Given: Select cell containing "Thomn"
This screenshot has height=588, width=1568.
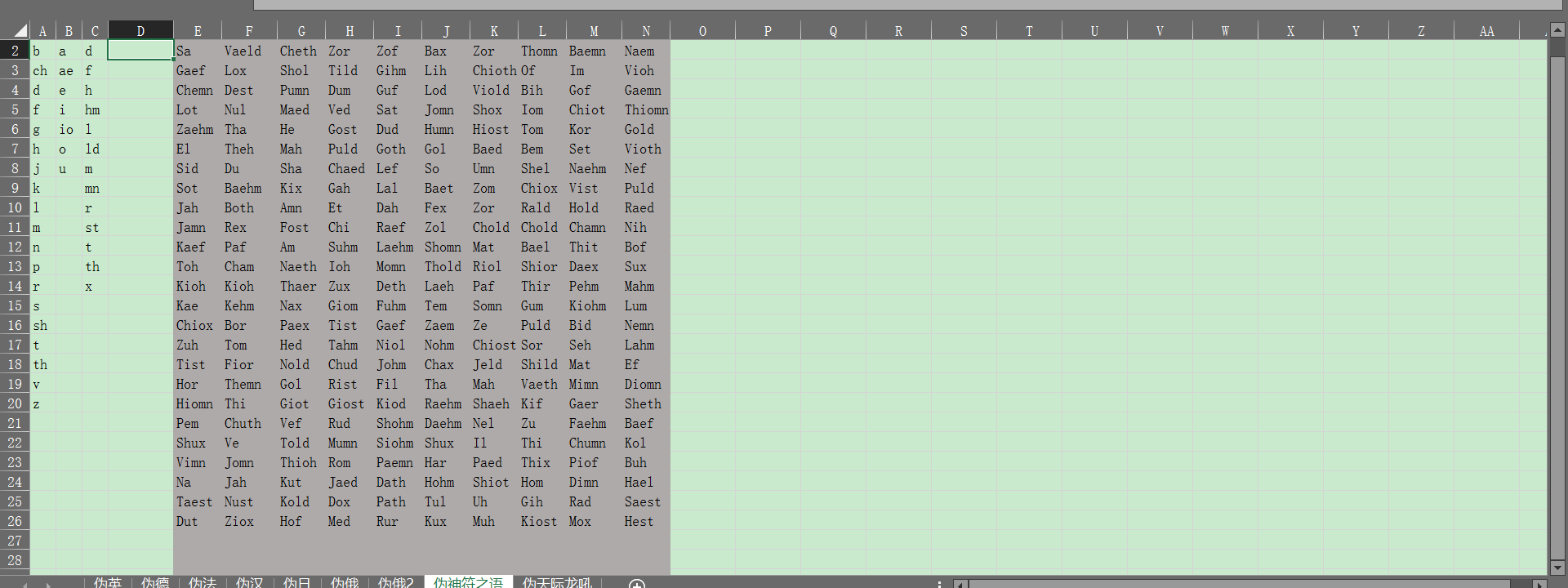Looking at the screenshot, I should 542,51.
